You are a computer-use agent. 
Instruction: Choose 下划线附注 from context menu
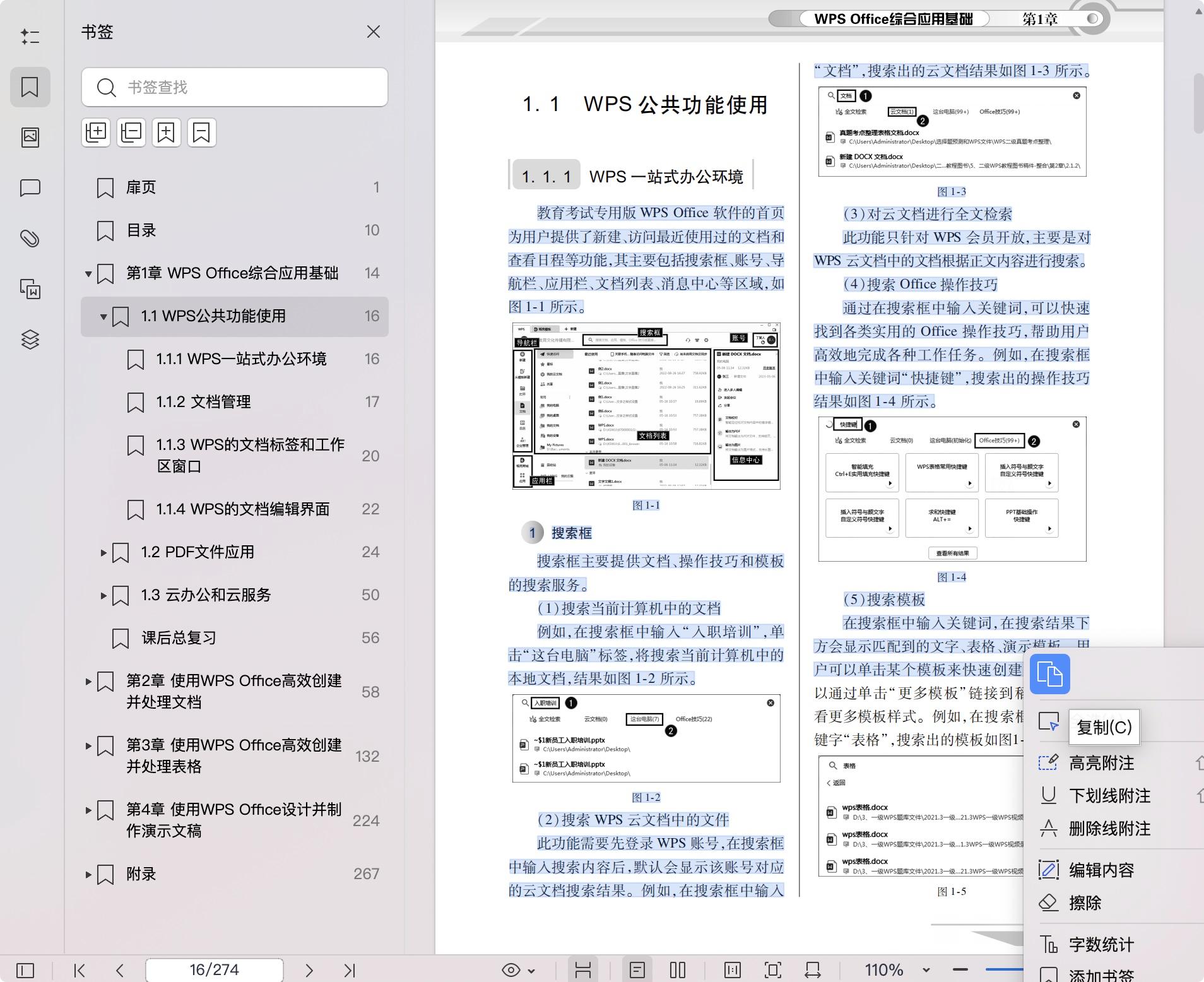[1110, 796]
